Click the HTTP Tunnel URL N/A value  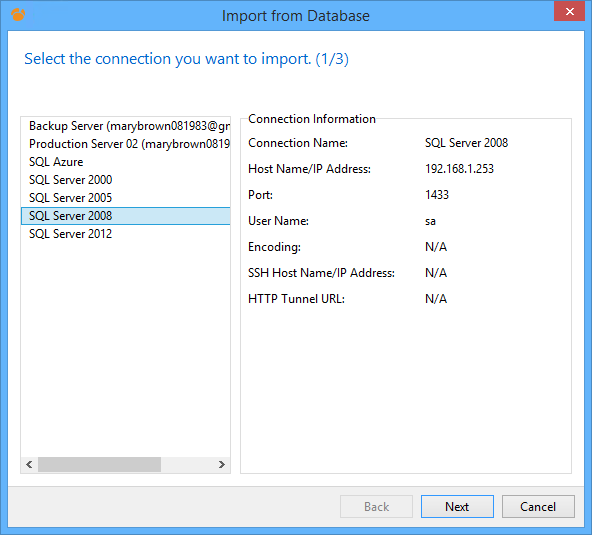point(436,299)
